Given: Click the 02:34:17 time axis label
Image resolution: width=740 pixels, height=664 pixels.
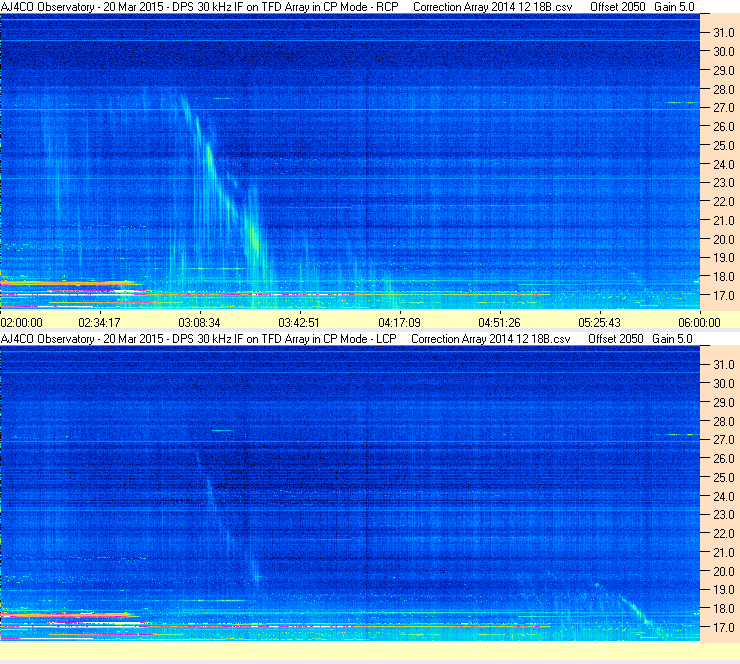Looking at the screenshot, I should tap(99, 323).
